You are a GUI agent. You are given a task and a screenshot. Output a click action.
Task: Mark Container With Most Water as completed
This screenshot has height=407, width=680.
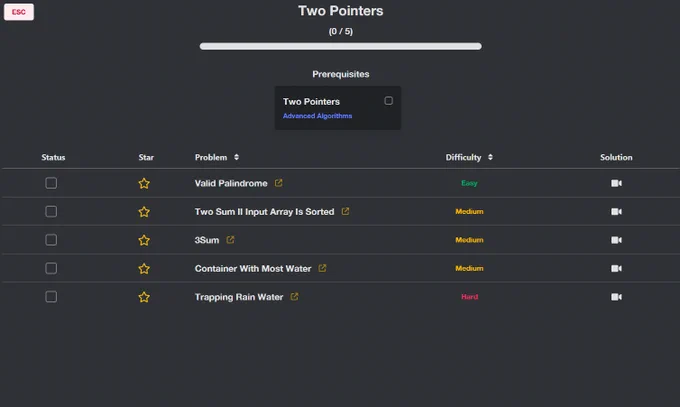[x=51, y=268]
